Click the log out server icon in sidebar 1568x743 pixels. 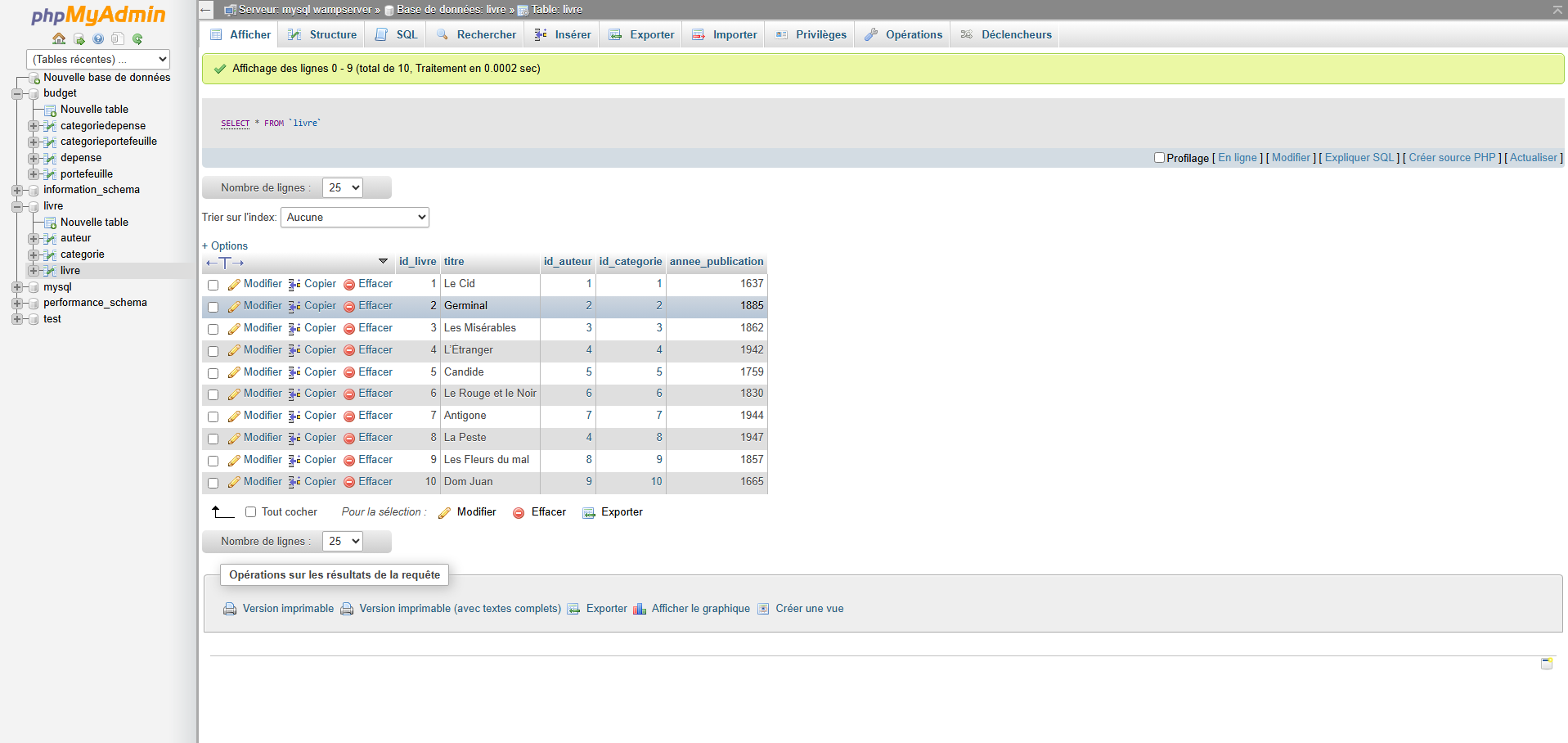click(x=79, y=38)
